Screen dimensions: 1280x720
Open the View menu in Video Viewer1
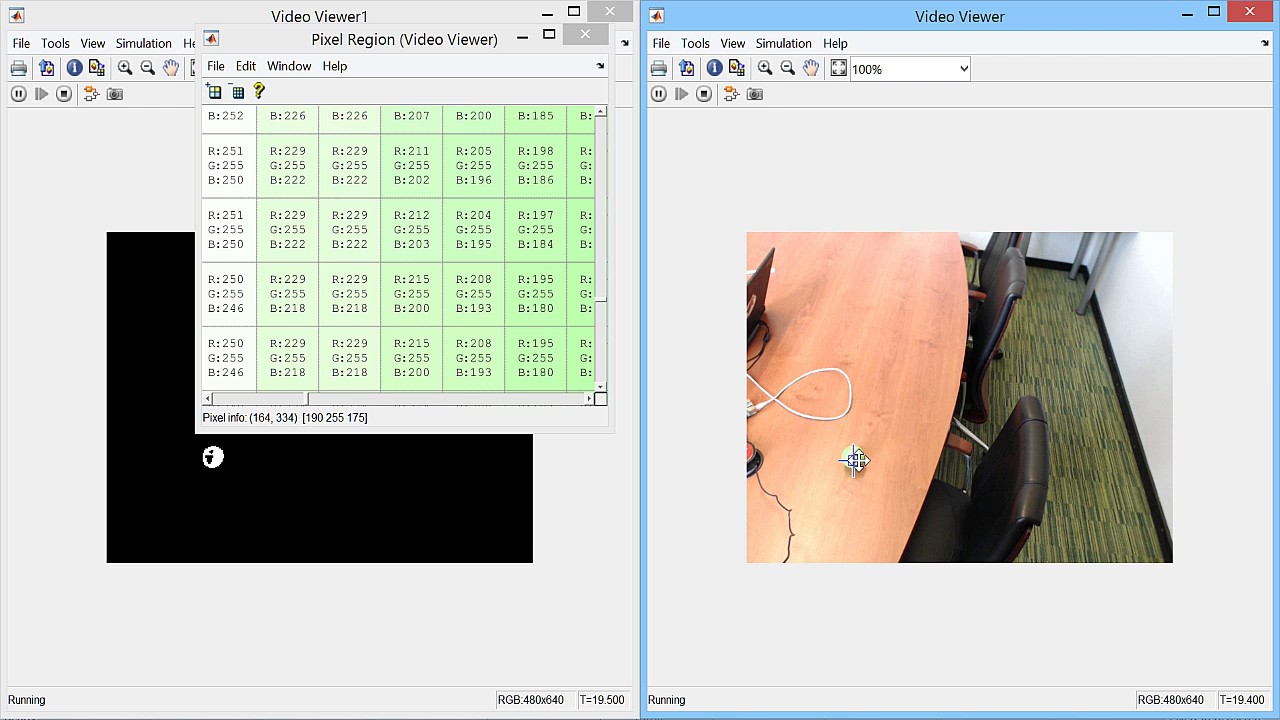coord(93,43)
